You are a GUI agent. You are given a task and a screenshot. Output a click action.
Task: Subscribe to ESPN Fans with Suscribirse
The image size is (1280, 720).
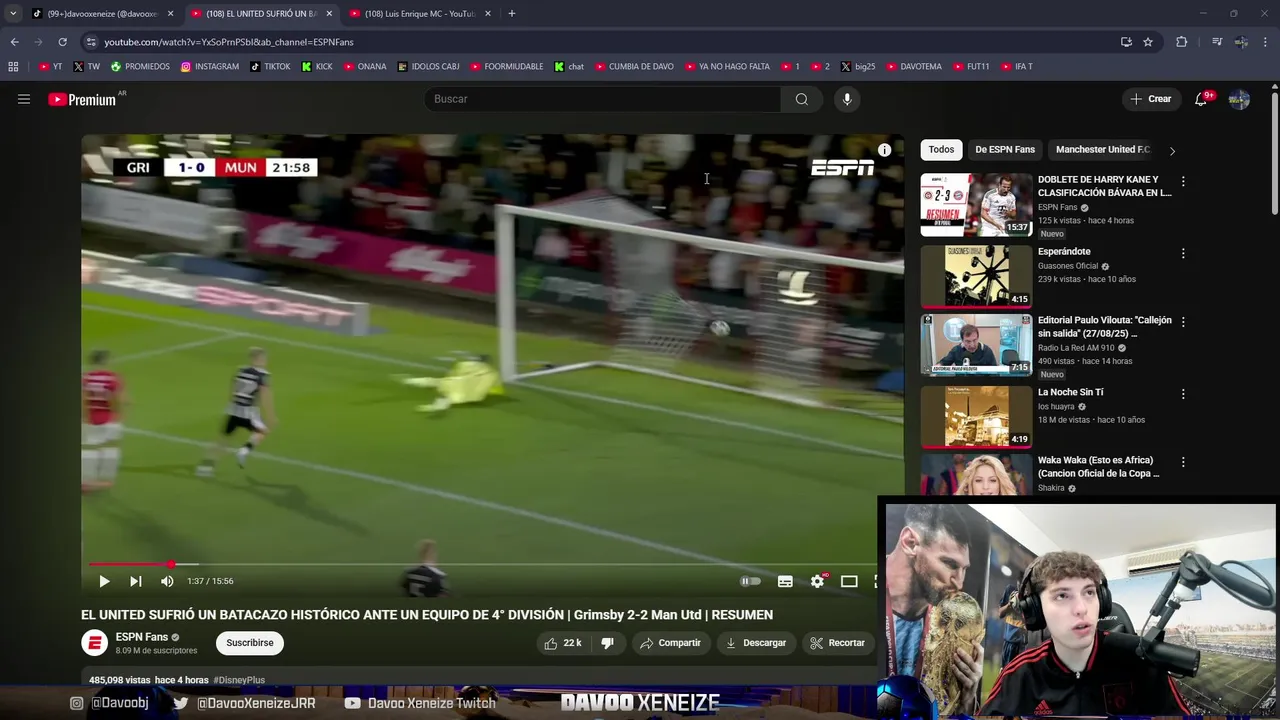[250, 643]
